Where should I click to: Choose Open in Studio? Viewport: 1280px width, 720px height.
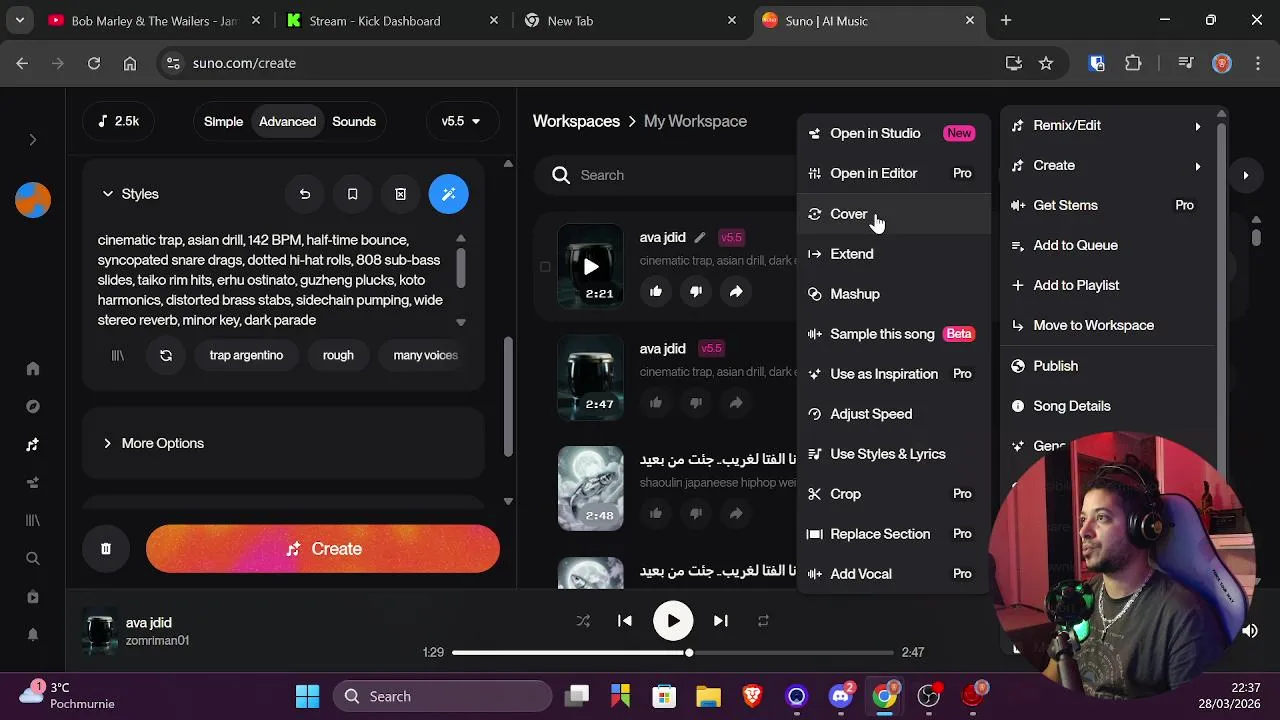point(893,134)
